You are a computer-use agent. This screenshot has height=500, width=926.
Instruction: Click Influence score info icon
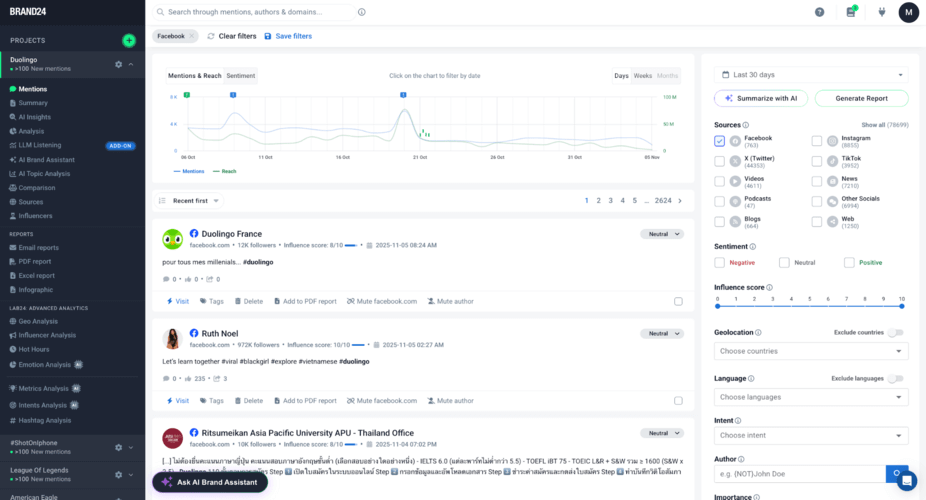770,287
